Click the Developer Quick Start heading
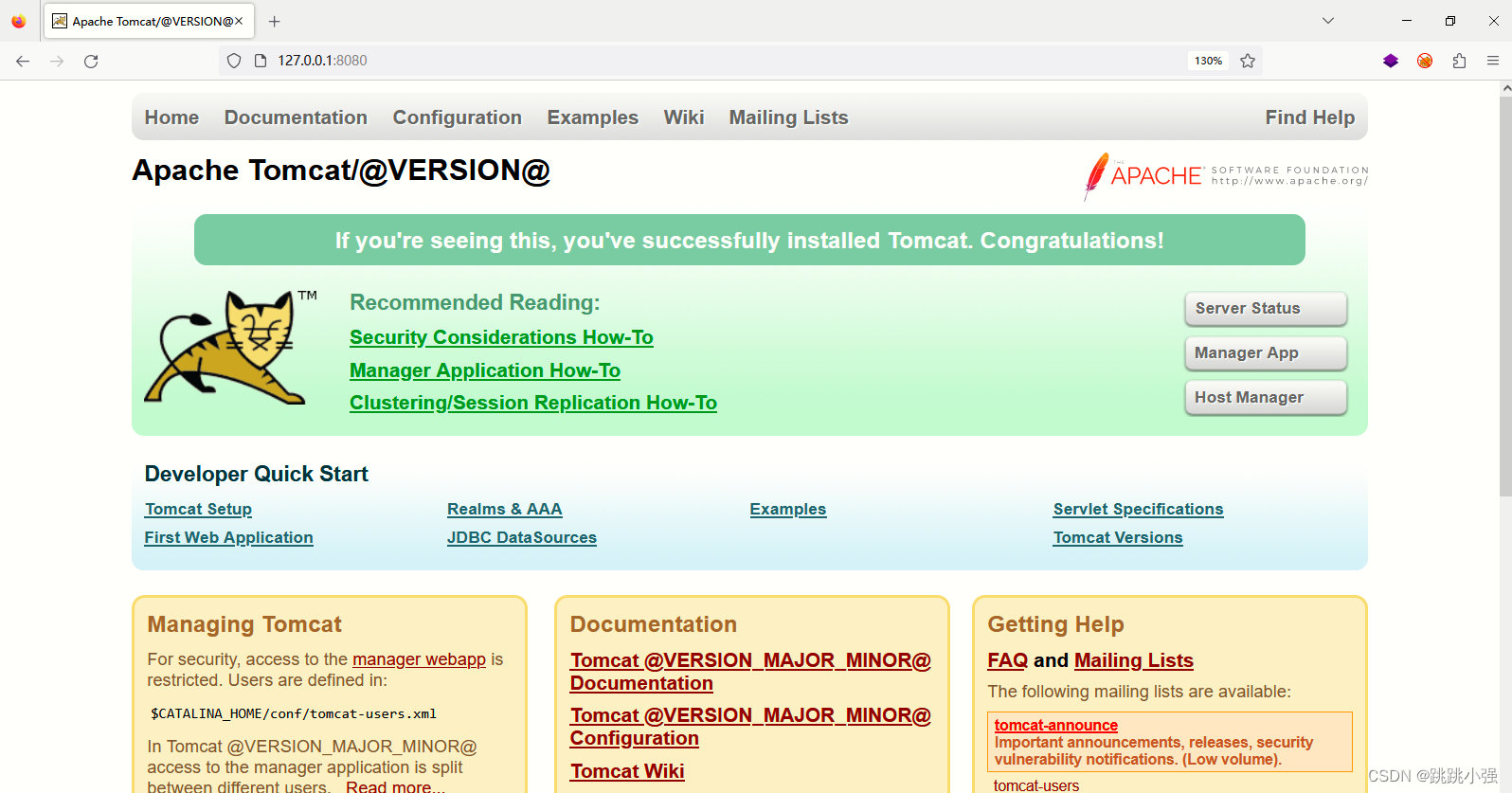Image resolution: width=1512 pixels, height=793 pixels. pos(256,474)
